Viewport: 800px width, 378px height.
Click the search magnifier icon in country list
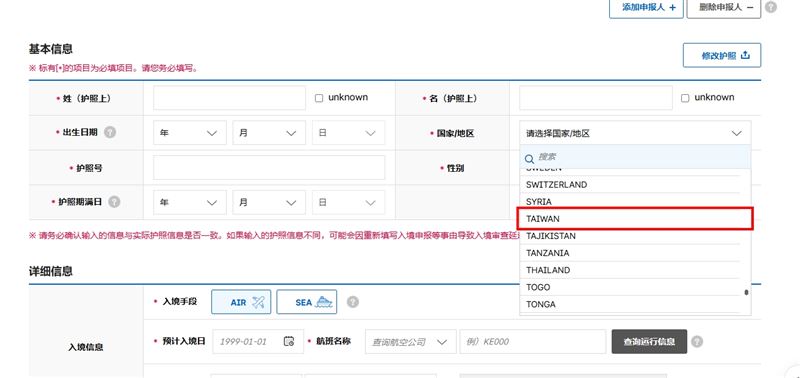(x=529, y=159)
